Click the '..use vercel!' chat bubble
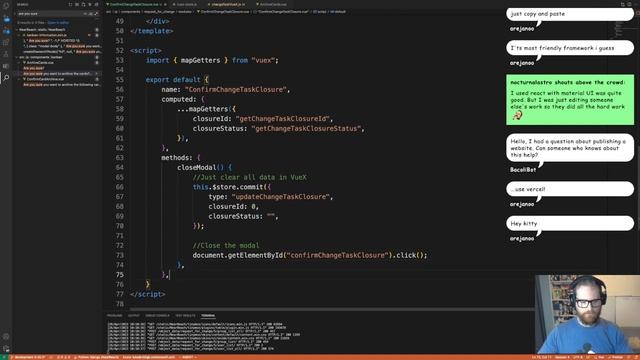Screen dimensions: 640x360 pos(570,189)
